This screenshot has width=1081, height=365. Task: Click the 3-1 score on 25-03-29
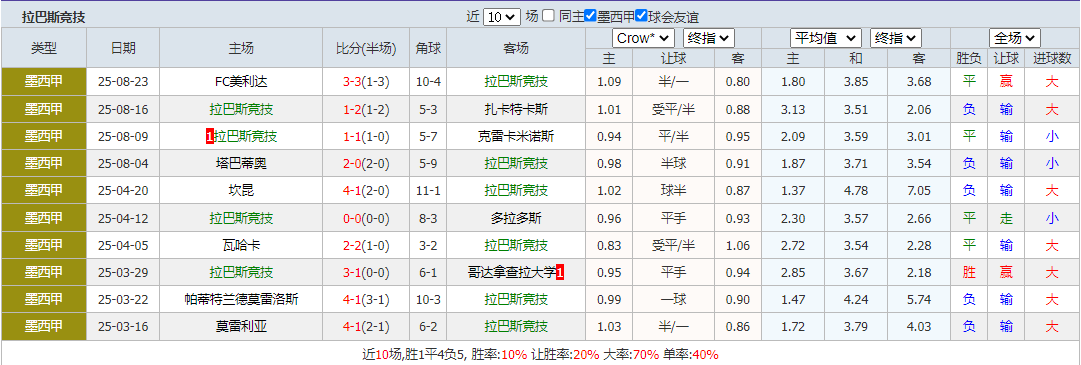point(352,273)
